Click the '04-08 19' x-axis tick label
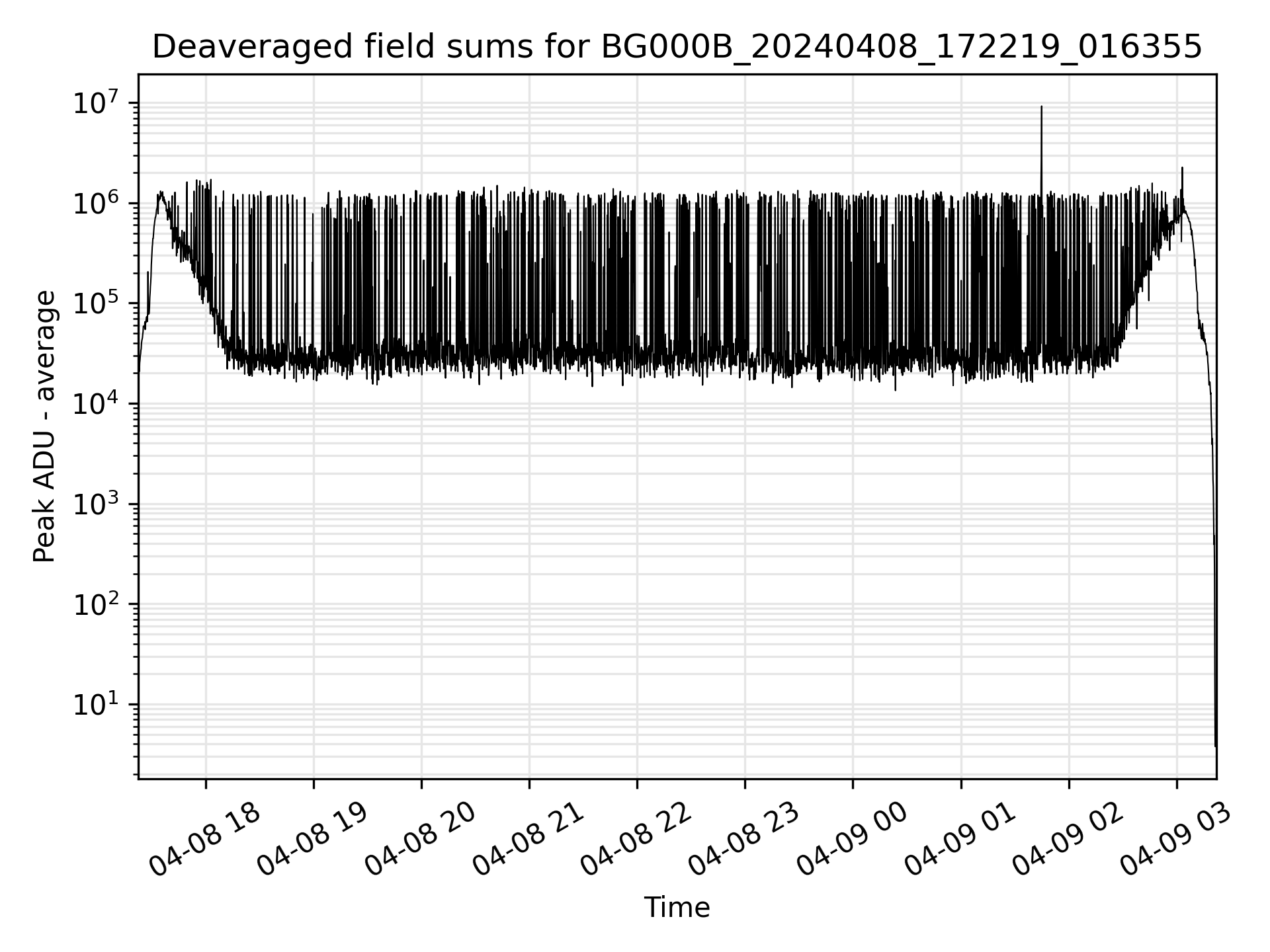 [x=313, y=840]
